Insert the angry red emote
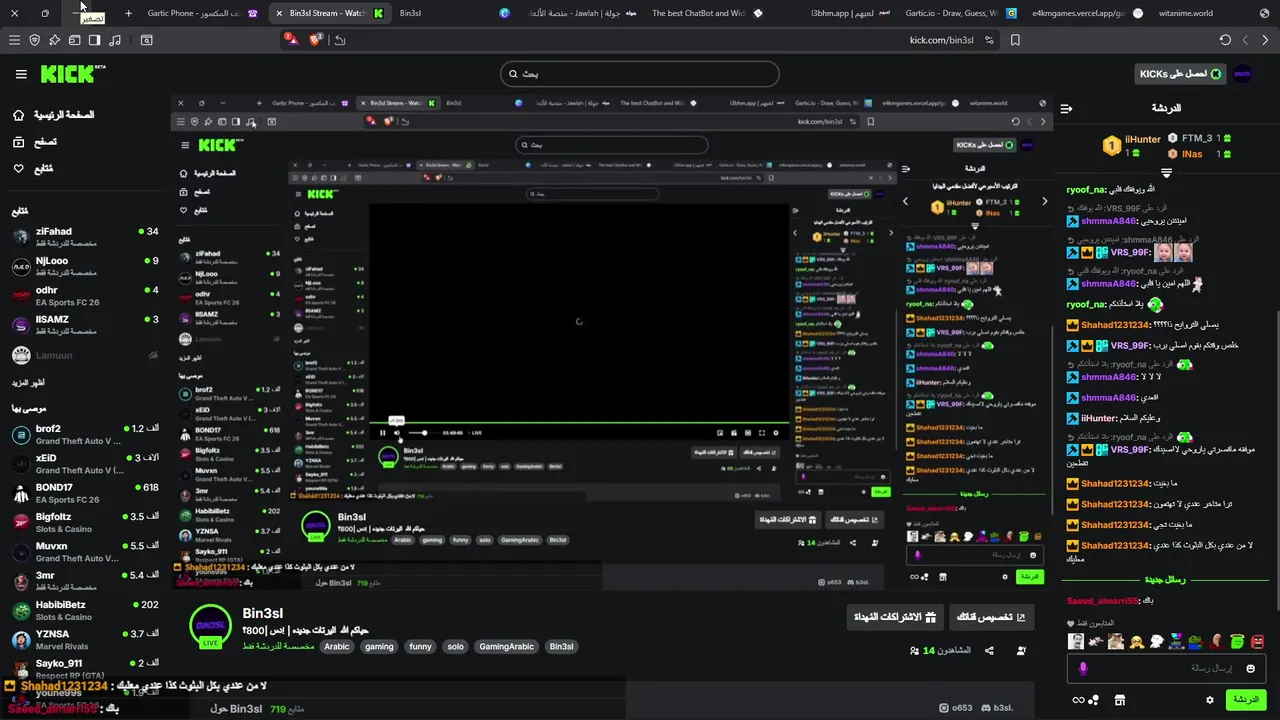The width and height of the screenshot is (1280, 720). pyautogui.click(x=1257, y=641)
